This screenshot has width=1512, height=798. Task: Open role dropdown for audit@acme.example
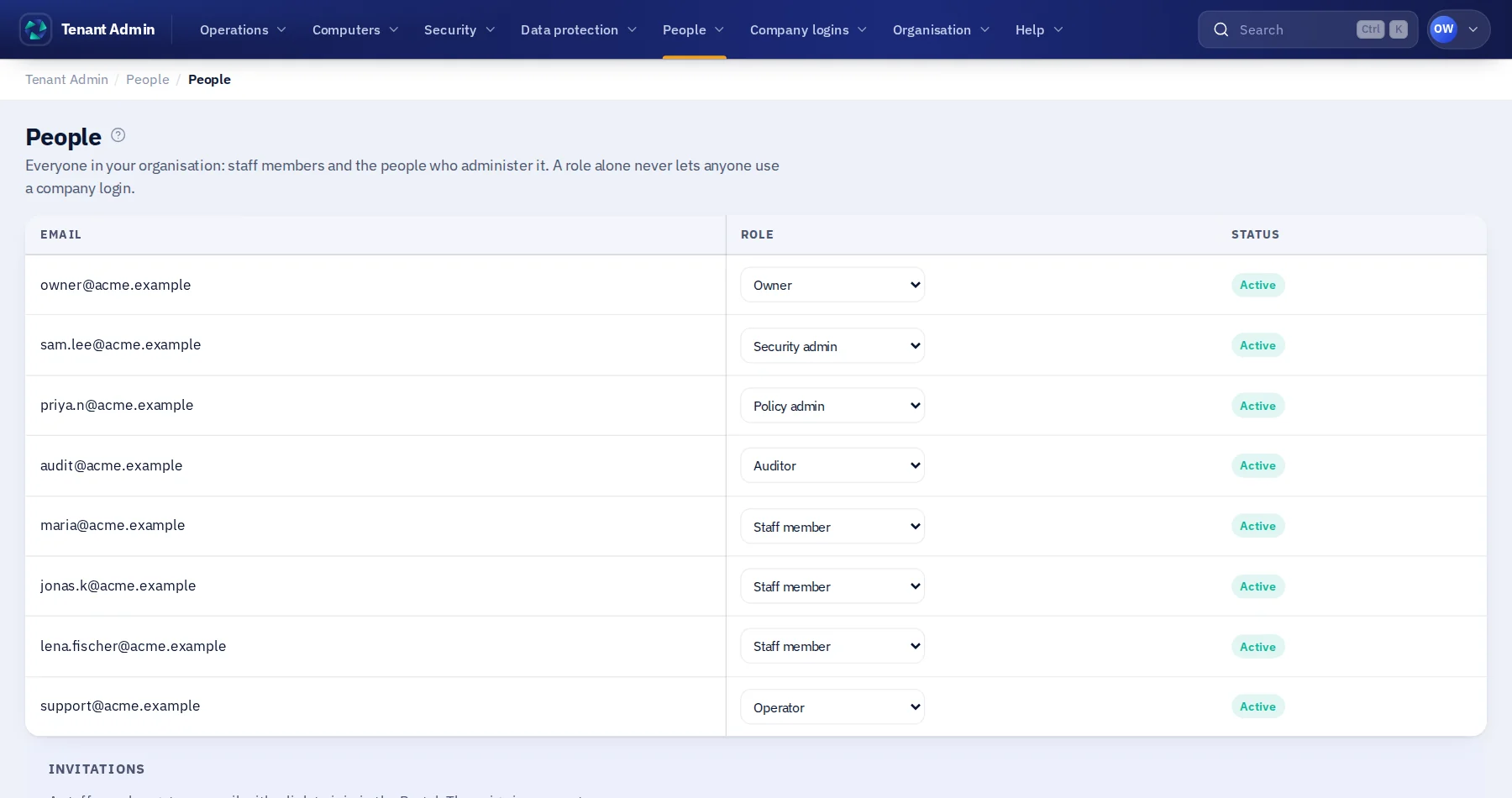(832, 465)
